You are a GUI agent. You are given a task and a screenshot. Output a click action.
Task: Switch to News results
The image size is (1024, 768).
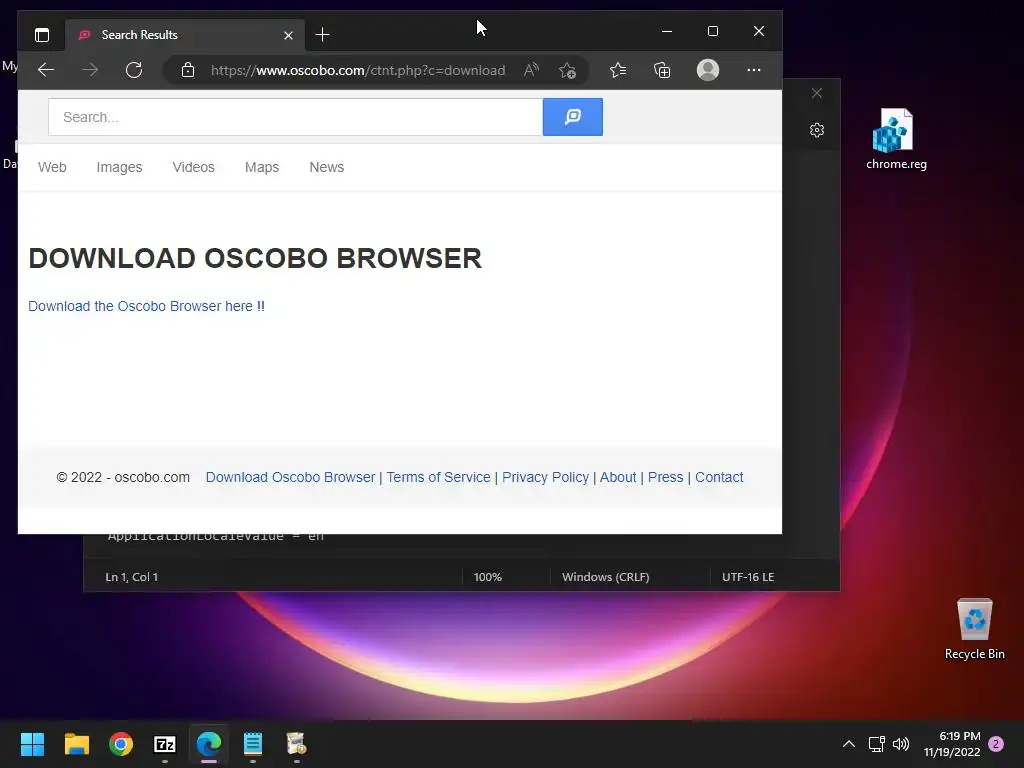pos(327,167)
